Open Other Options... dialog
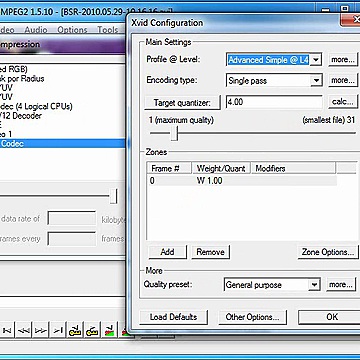 (252, 317)
